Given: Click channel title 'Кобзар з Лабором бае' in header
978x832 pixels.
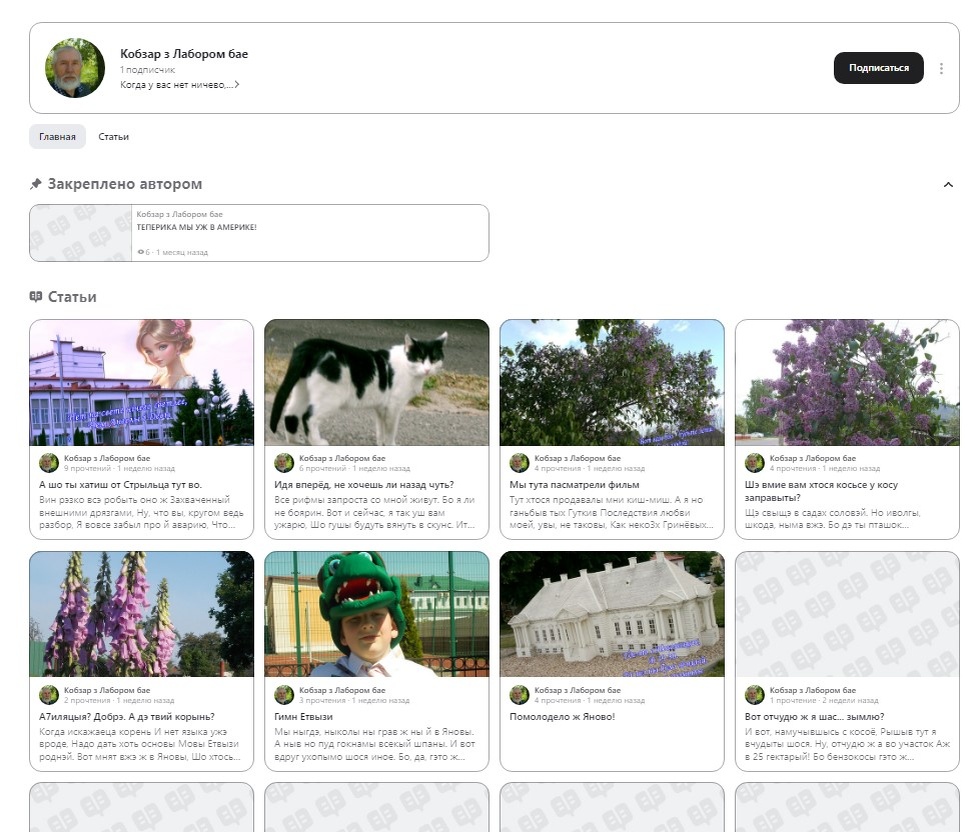Looking at the screenshot, I should (184, 54).
